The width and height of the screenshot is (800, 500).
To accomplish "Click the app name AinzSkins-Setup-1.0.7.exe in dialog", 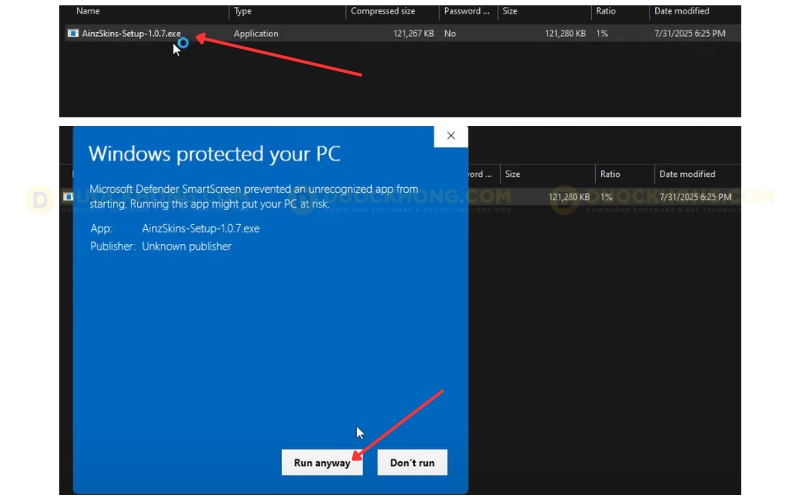I will (x=201, y=229).
